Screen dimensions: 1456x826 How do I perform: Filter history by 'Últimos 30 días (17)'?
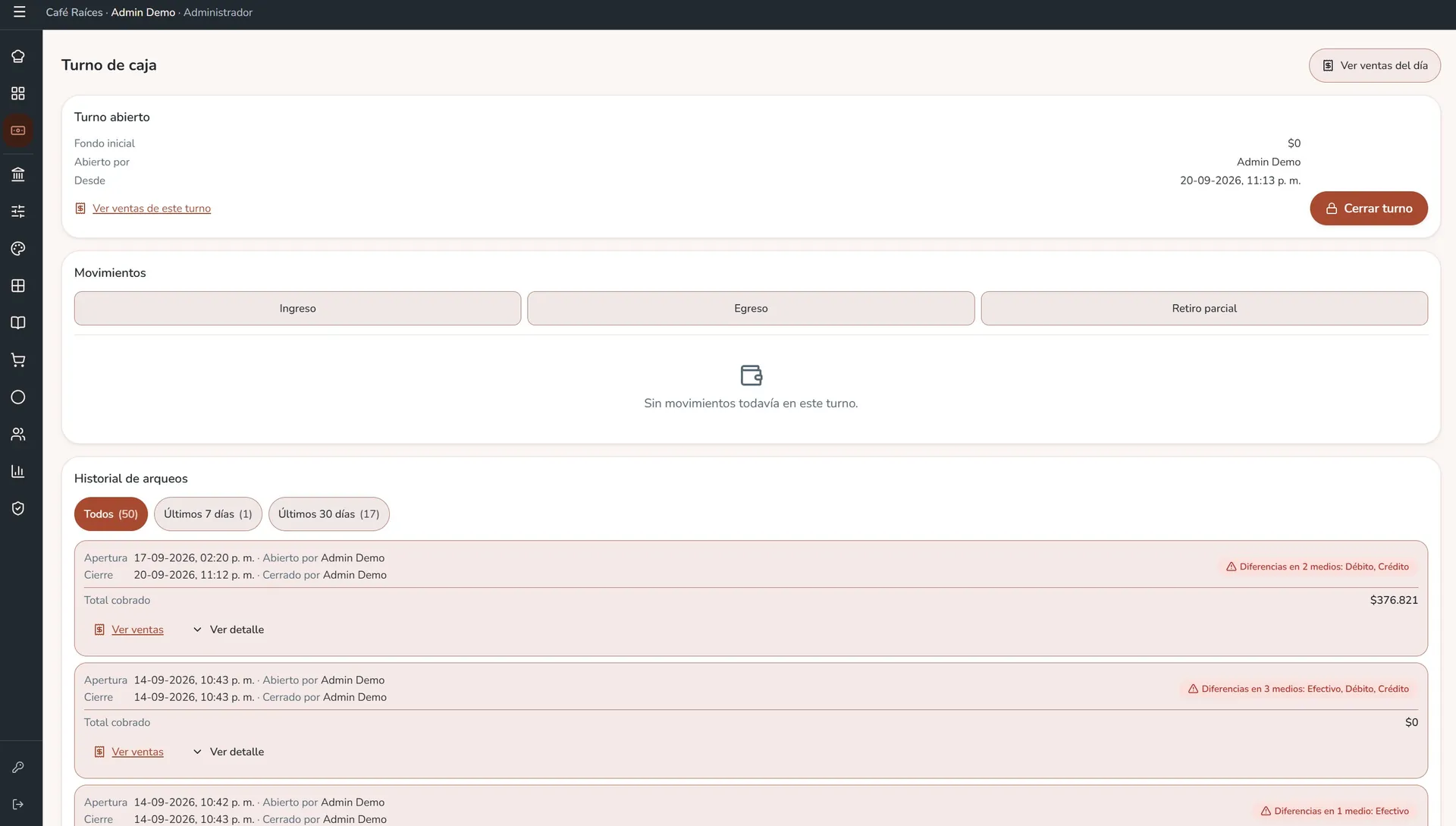click(x=328, y=514)
